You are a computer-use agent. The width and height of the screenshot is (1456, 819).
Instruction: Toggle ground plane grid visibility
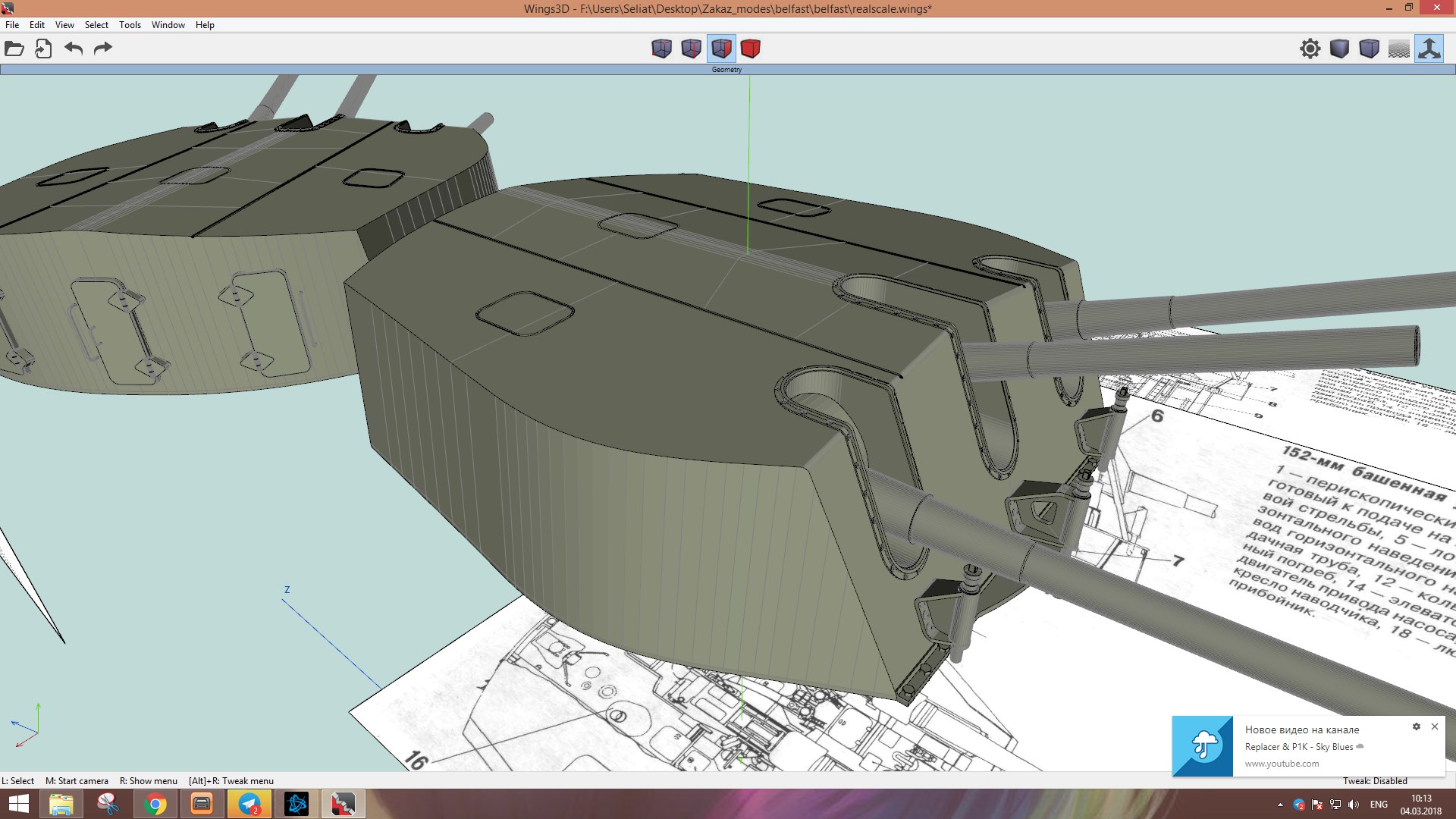pyautogui.click(x=1398, y=49)
